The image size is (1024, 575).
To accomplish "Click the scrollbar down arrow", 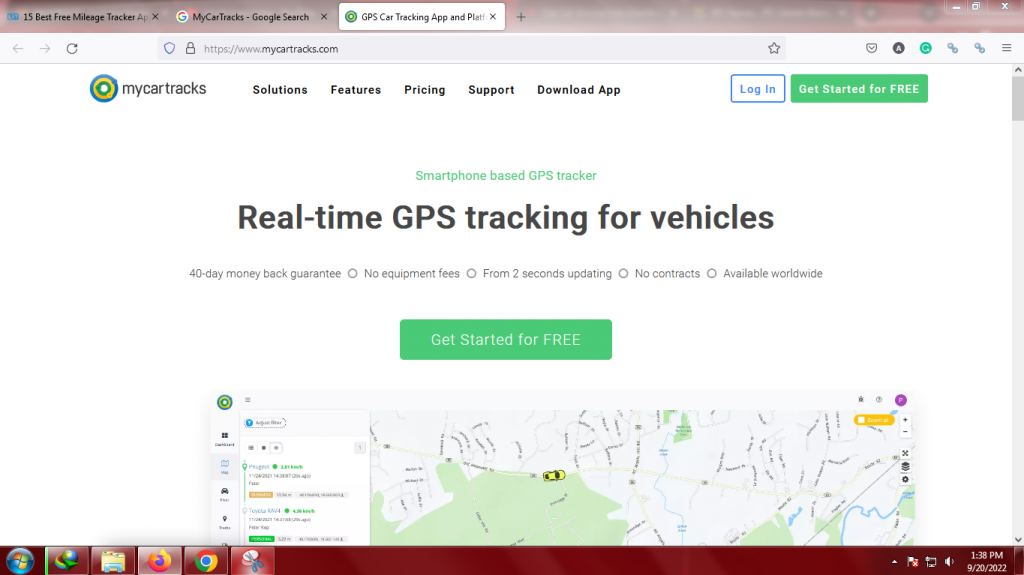I will (x=1018, y=540).
